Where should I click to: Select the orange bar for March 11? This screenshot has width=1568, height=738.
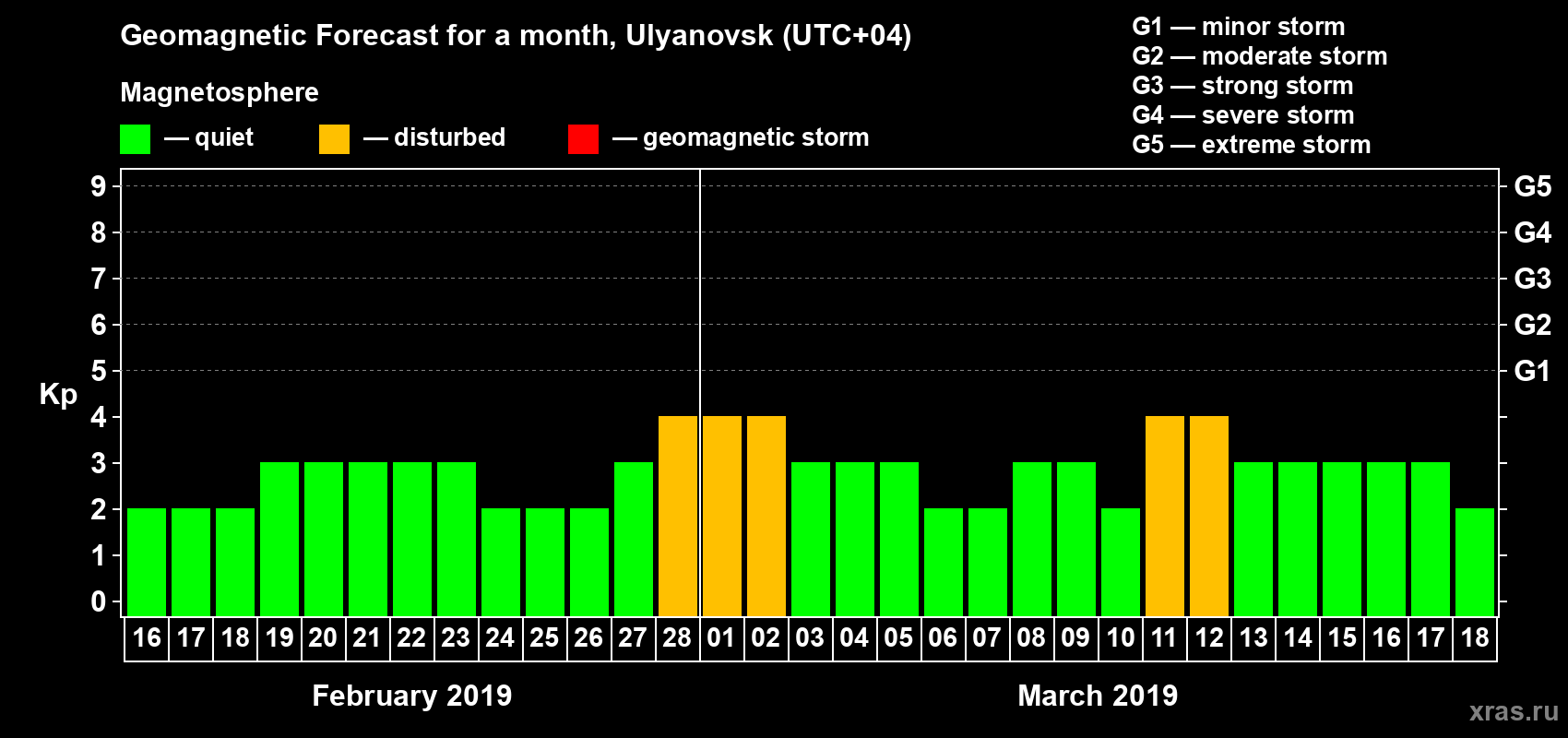[x=1165, y=516]
